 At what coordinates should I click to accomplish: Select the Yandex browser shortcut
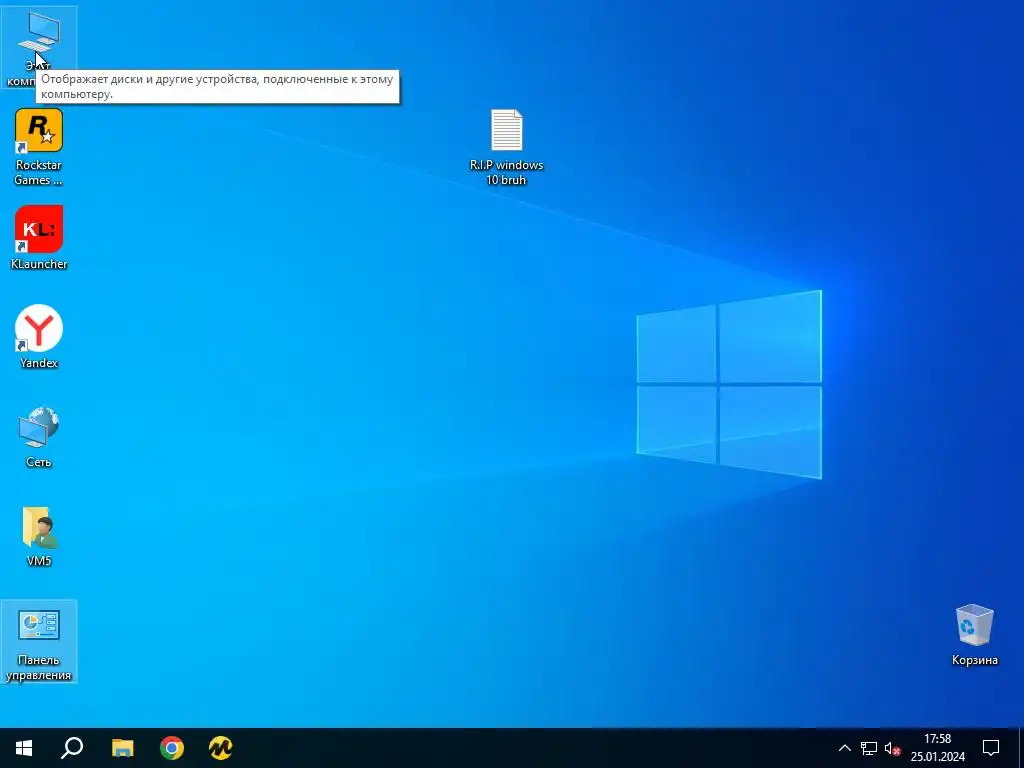(x=39, y=336)
